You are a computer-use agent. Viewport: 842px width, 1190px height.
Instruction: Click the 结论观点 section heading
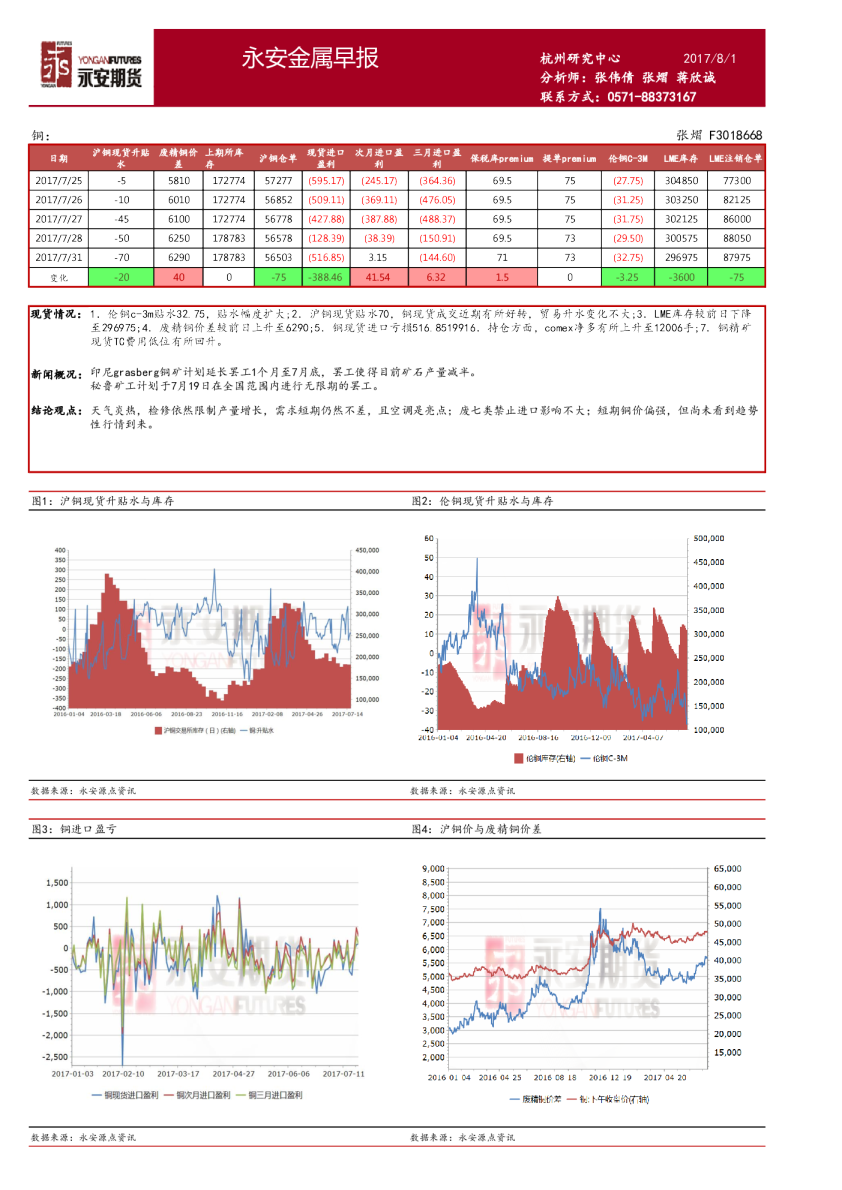click(x=55, y=411)
